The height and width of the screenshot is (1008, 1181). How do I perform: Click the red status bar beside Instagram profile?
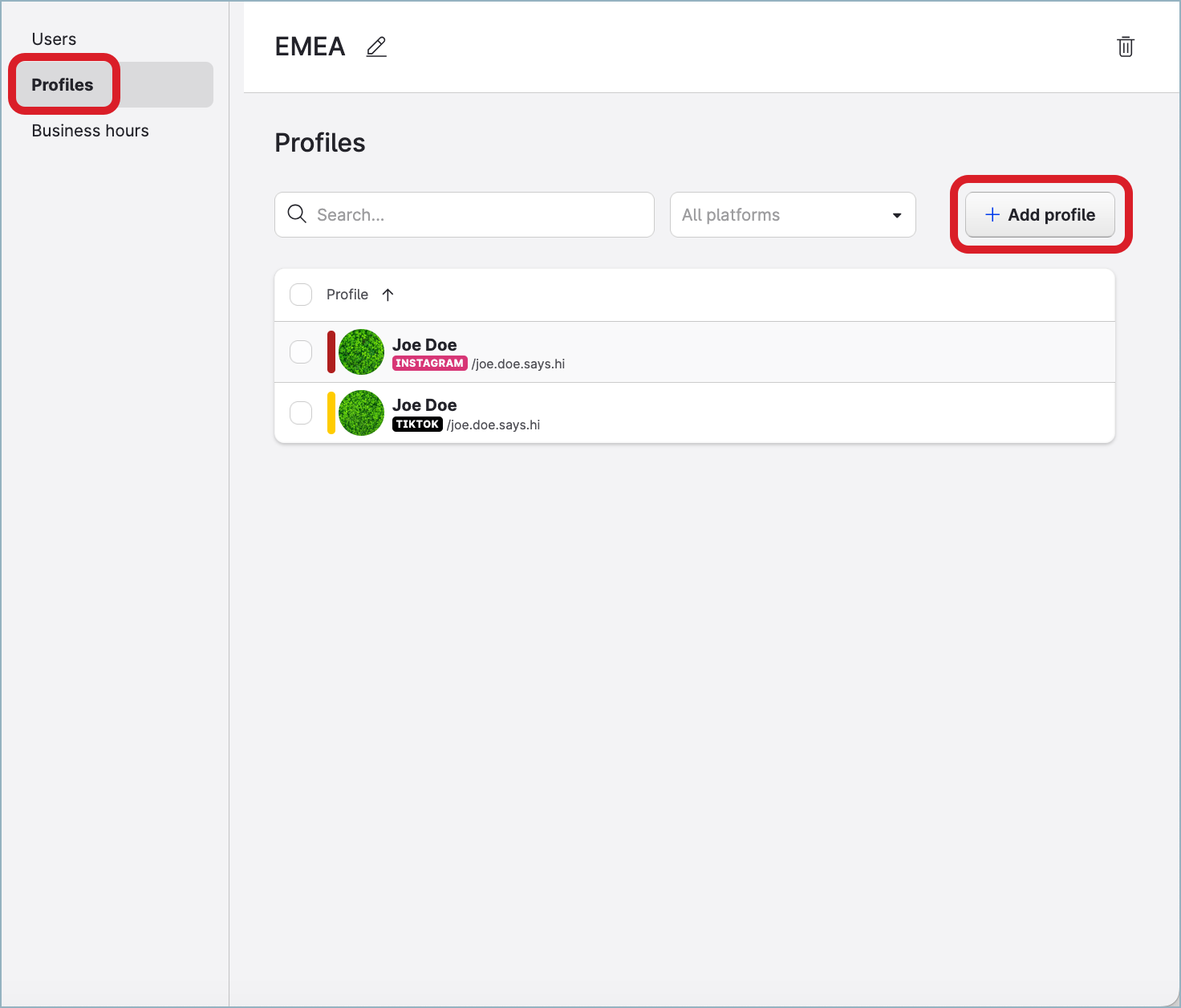point(331,352)
